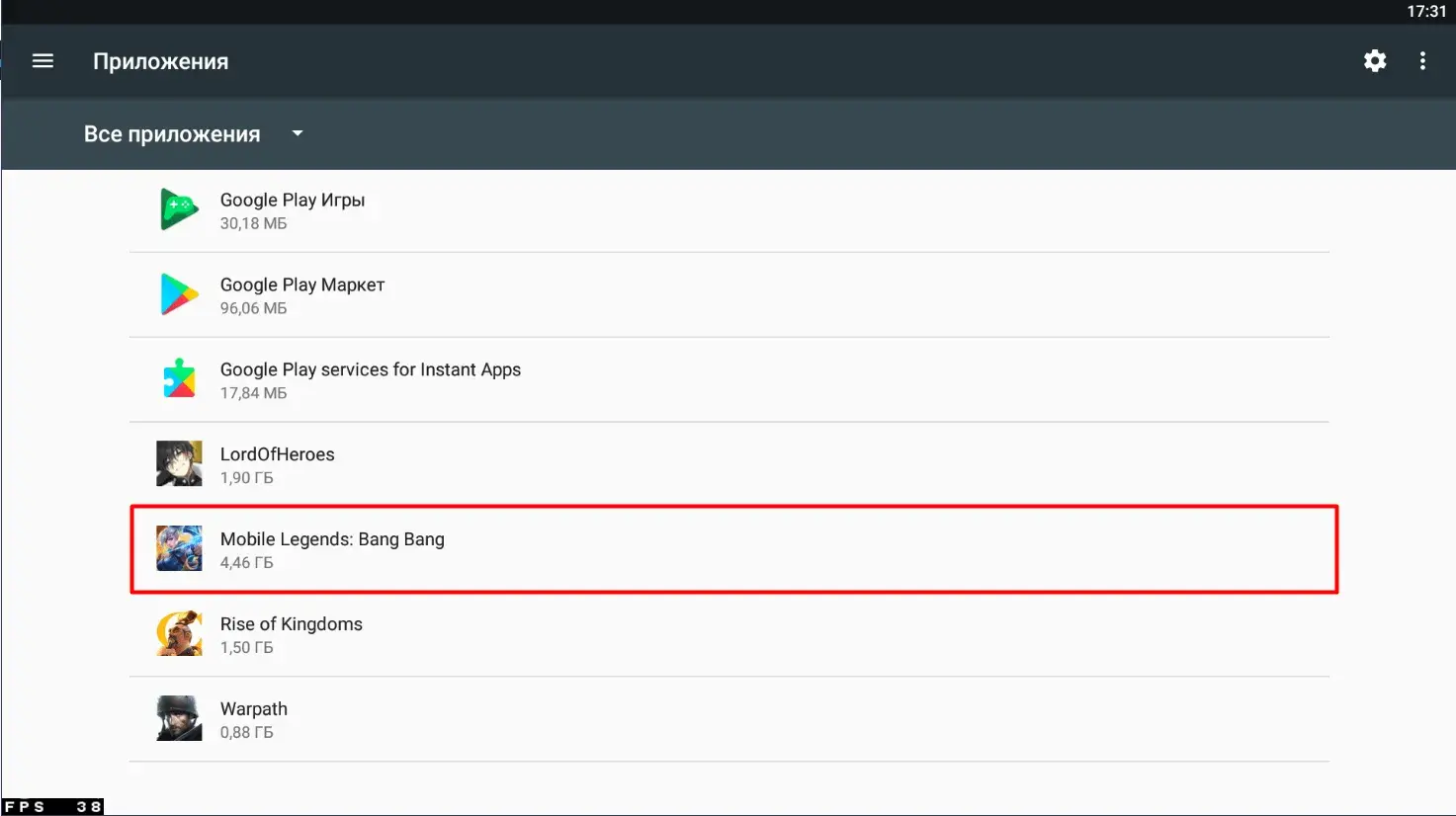Open the hamburger navigation menu
The width and height of the screenshot is (1456, 816).
pyautogui.click(x=43, y=61)
